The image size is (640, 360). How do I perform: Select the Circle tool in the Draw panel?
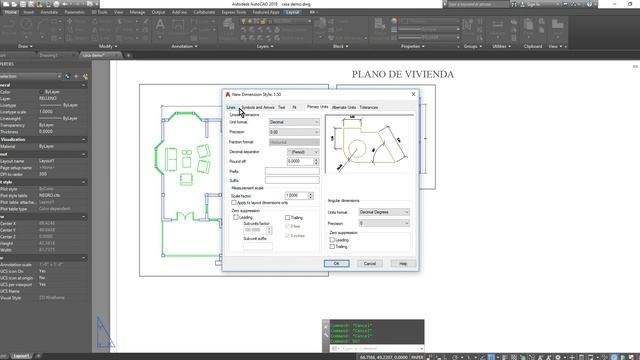point(27,25)
